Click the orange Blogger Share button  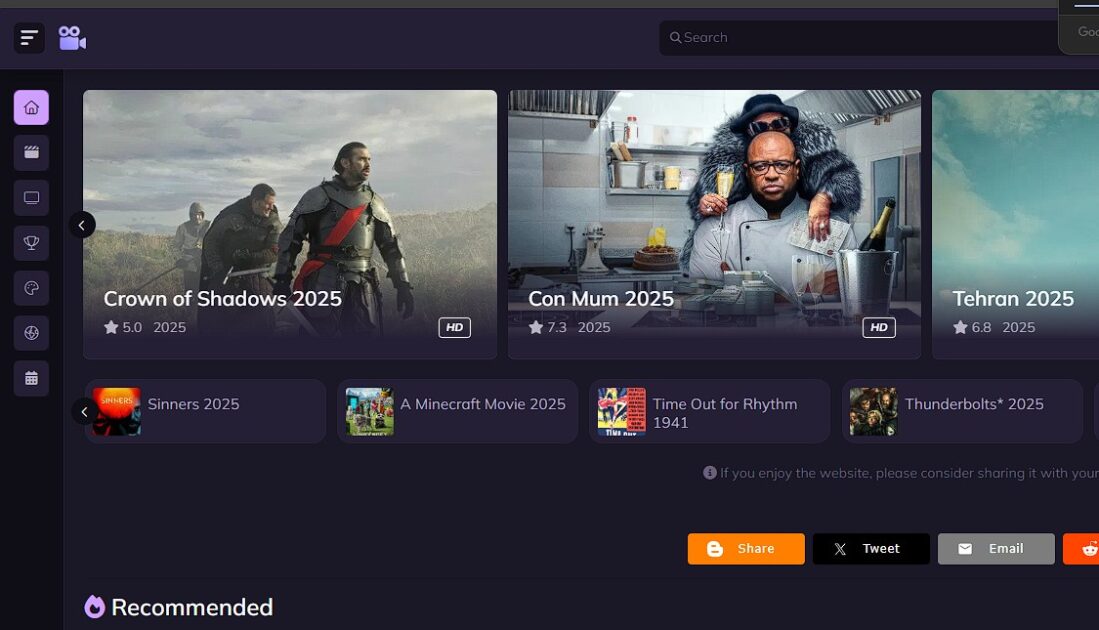coord(746,549)
